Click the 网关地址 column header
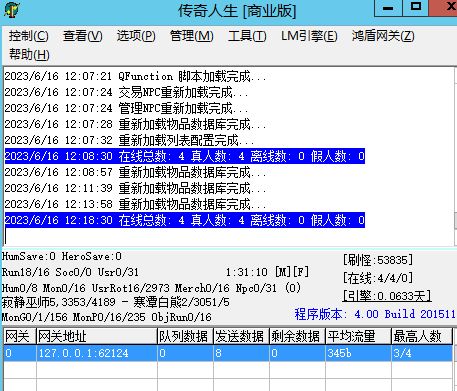 [97, 336]
